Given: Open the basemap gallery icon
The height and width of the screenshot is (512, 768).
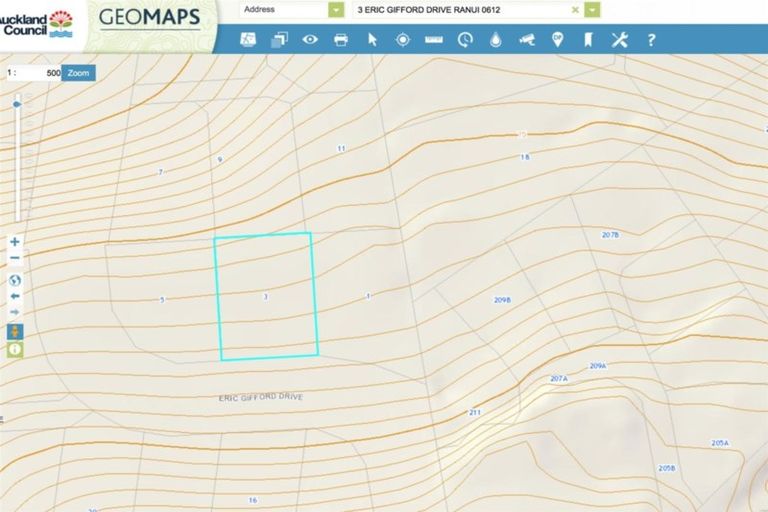Looking at the screenshot, I should click(x=249, y=40).
